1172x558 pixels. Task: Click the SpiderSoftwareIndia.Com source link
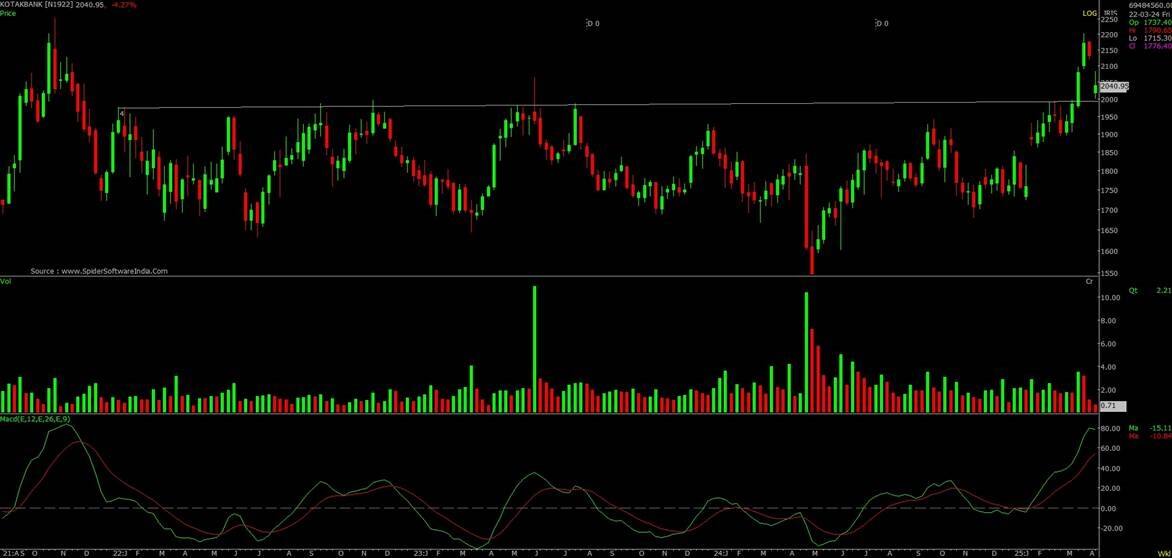pyautogui.click(x=99, y=270)
